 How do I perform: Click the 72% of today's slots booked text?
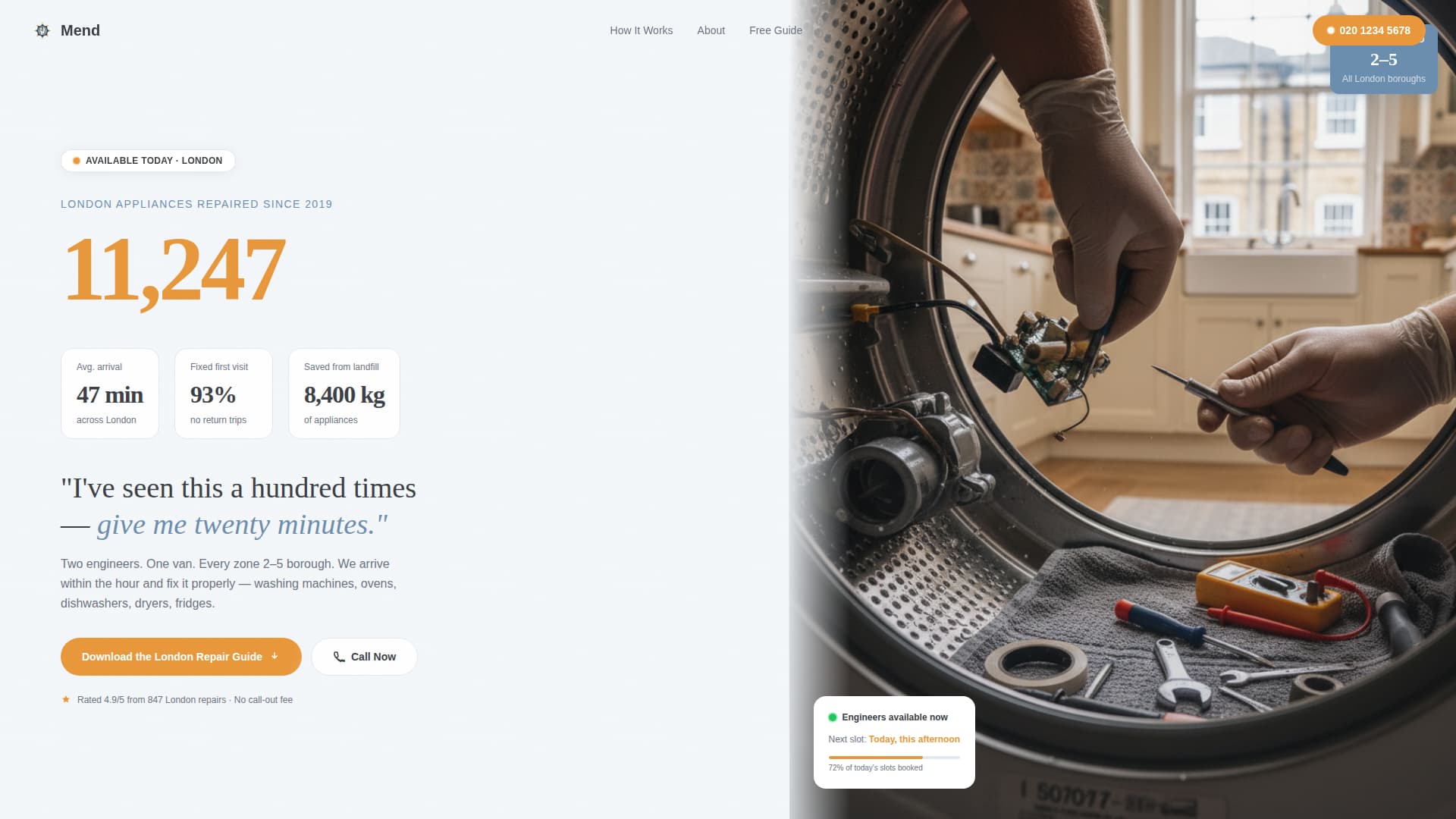(x=875, y=768)
